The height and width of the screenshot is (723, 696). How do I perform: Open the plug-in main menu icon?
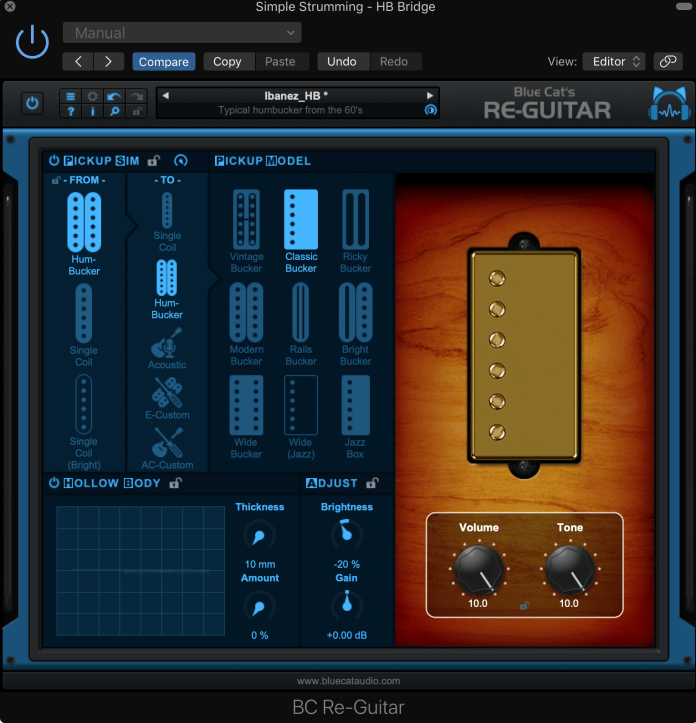point(70,97)
